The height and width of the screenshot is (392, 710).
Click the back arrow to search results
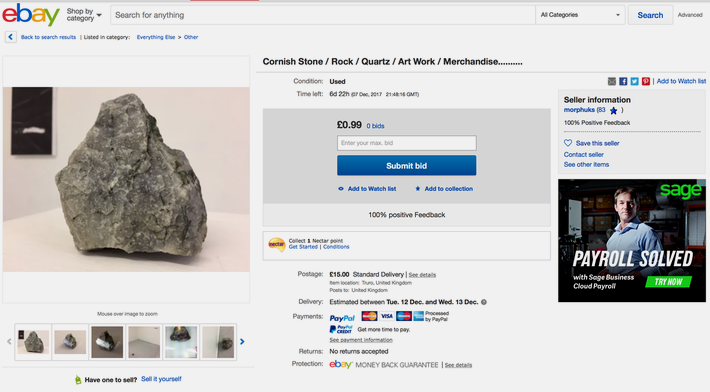click(x=10, y=37)
